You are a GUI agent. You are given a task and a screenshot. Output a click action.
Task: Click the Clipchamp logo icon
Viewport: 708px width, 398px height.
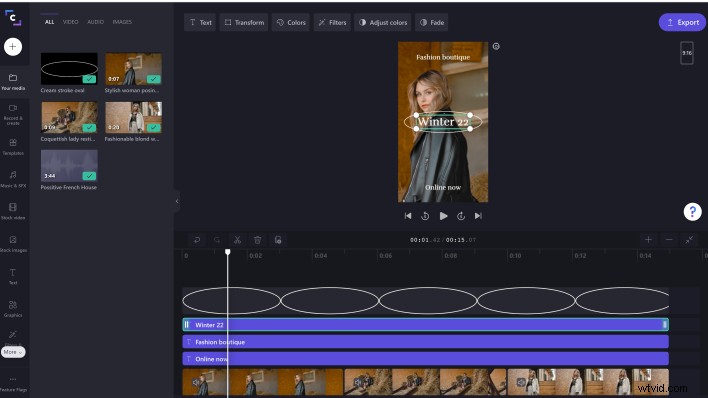click(13, 18)
